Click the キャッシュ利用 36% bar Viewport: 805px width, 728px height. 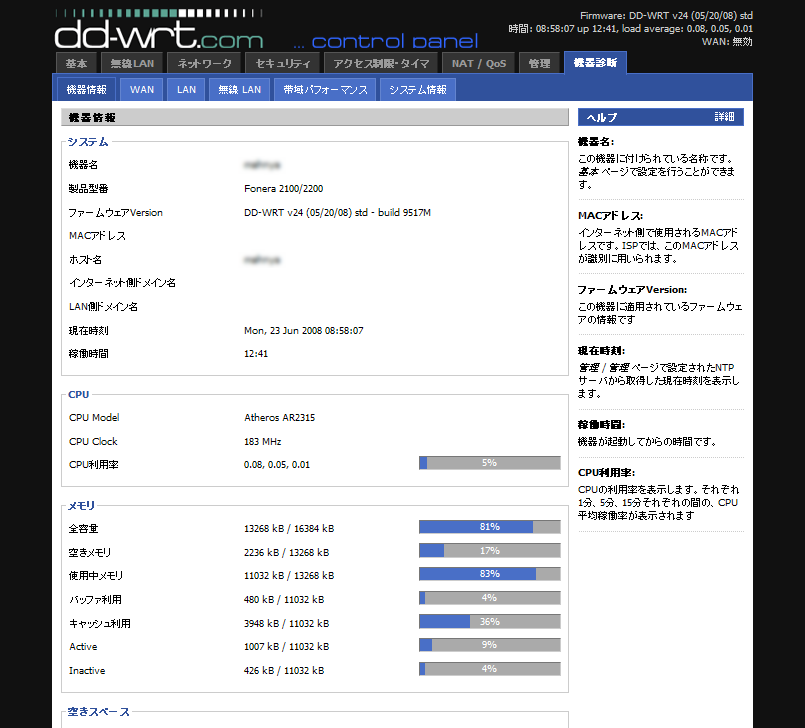489,622
